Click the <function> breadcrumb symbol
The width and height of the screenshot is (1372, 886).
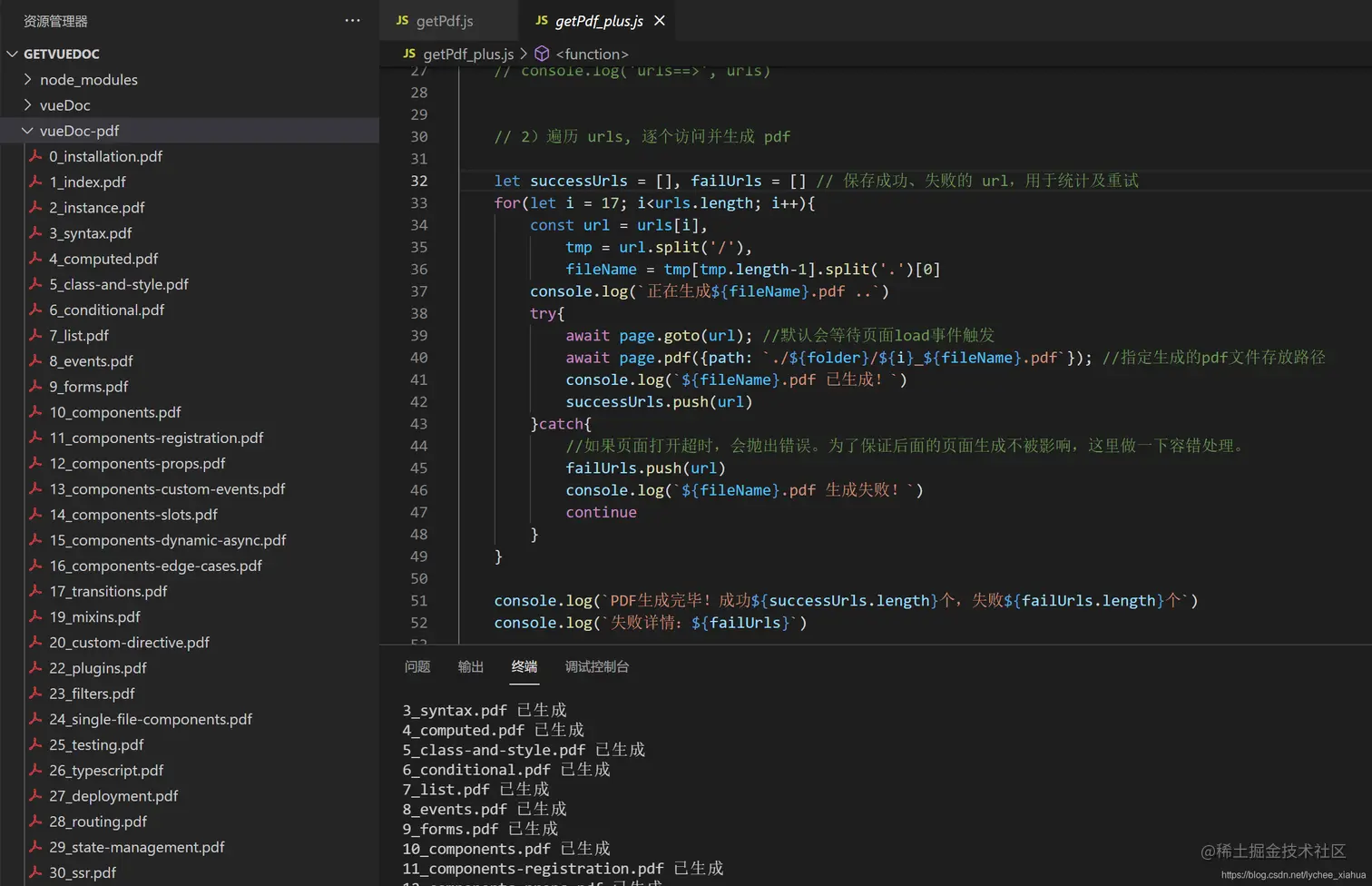point(592,54)
